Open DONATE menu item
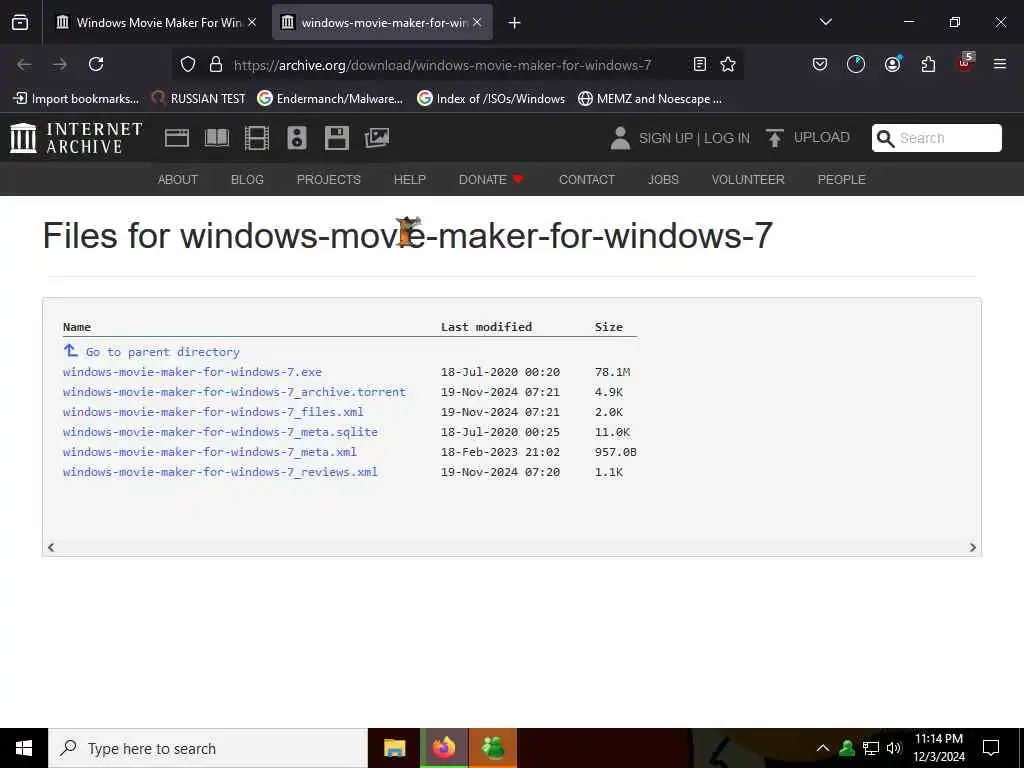 pos(491,180)
